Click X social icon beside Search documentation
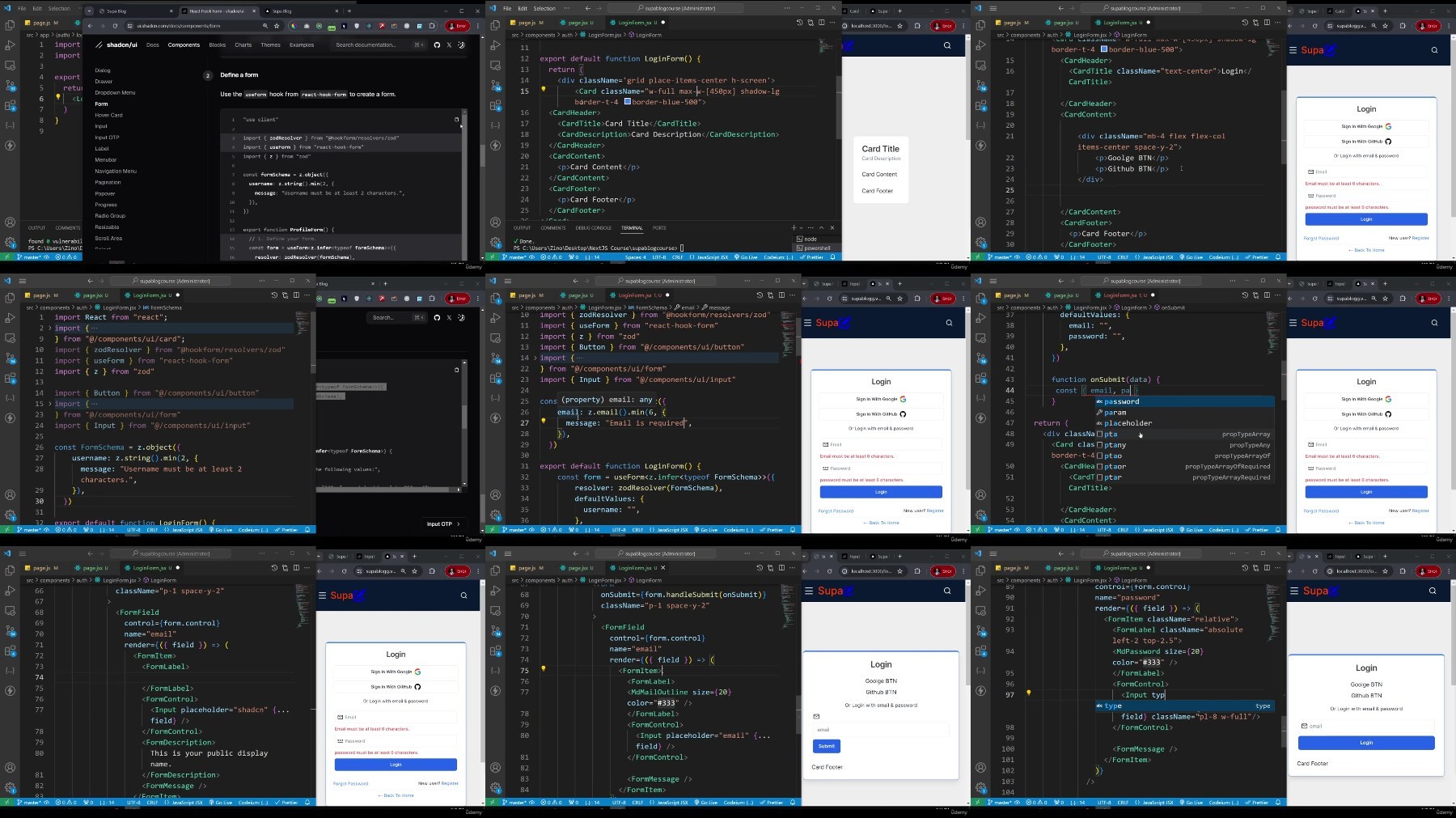 click(449, 45)
